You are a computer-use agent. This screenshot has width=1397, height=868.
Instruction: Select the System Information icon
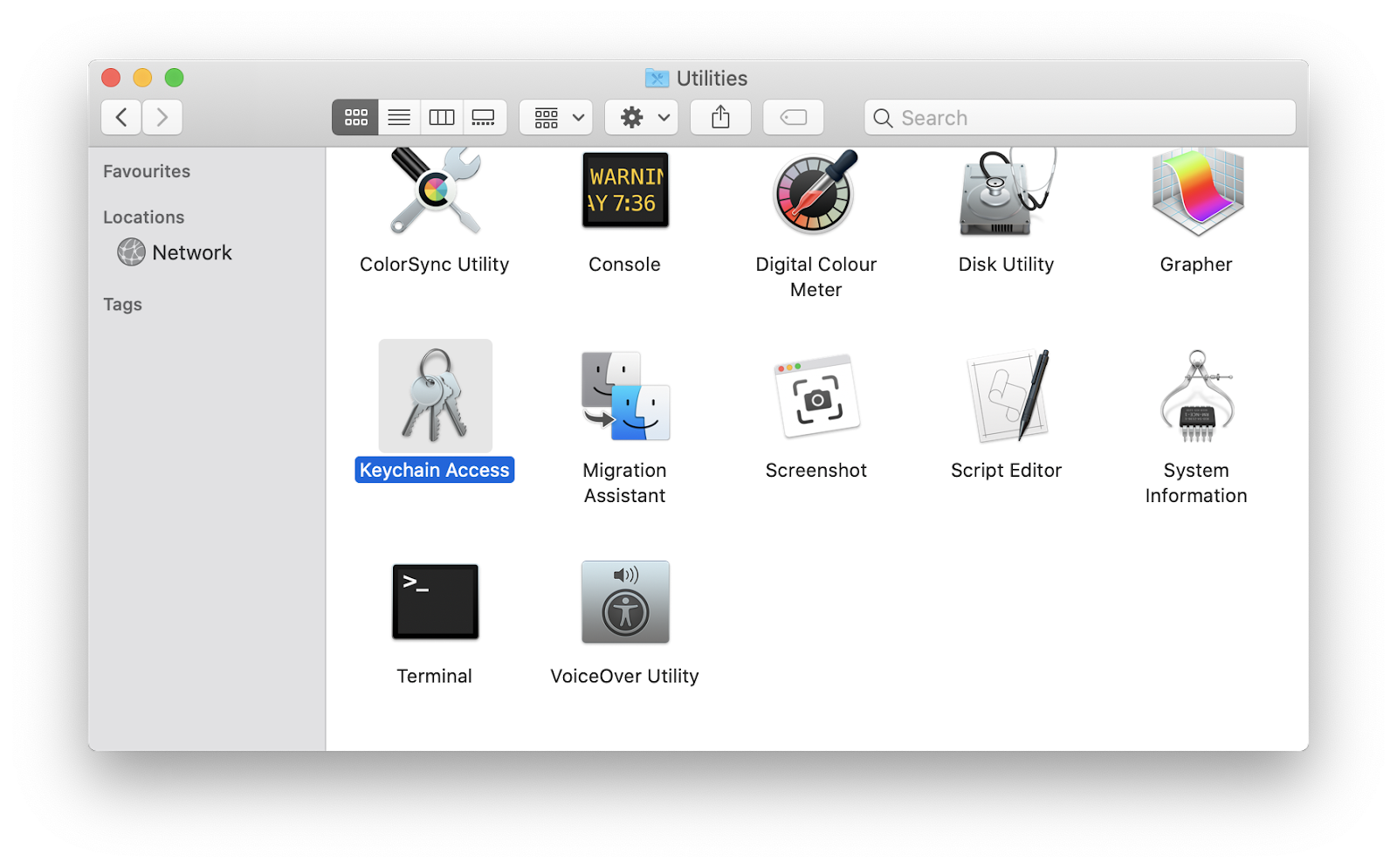[x=1197, y=396]
